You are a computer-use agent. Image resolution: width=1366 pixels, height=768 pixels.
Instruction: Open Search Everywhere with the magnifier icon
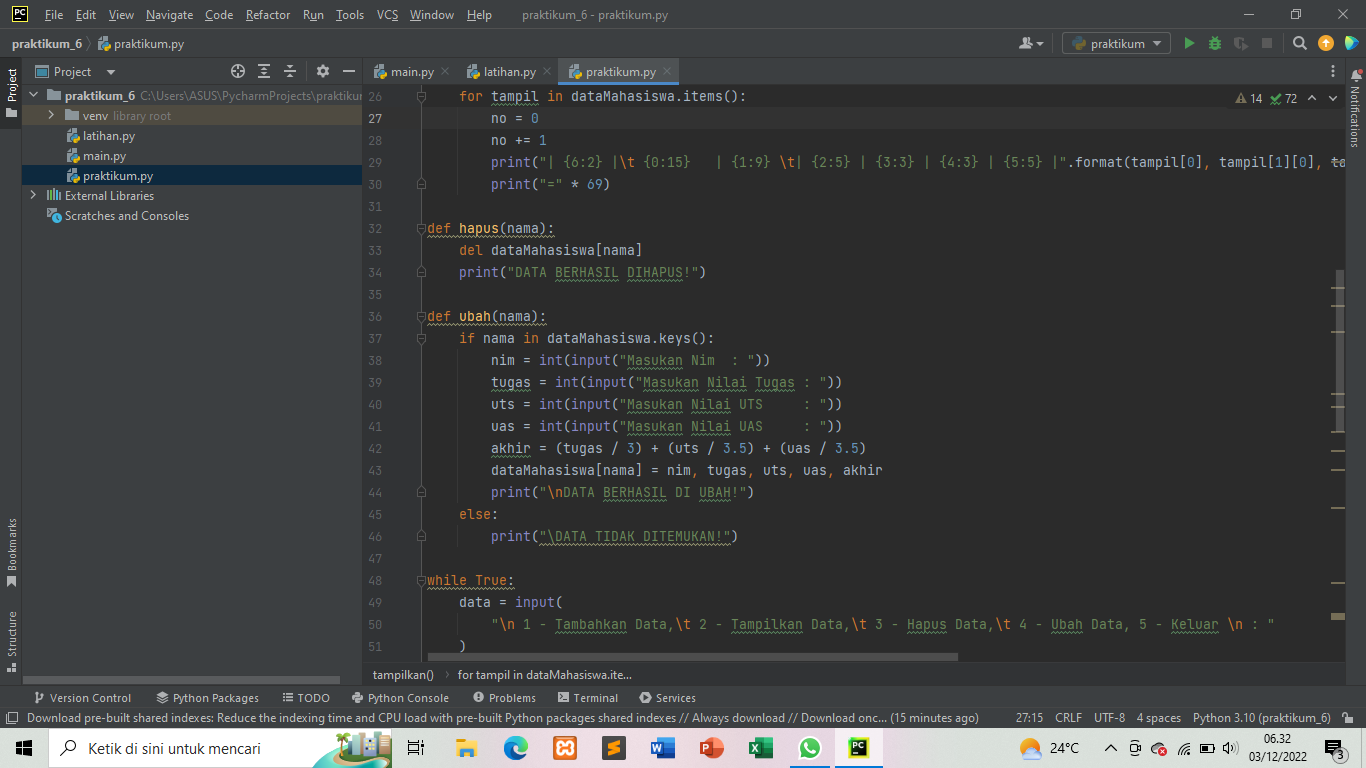pyautogui.click(x=1300, y=44)
